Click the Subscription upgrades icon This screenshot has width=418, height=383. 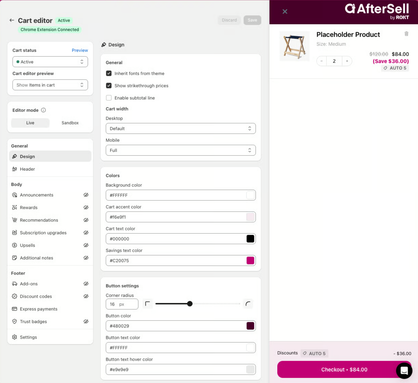(14, 233)
